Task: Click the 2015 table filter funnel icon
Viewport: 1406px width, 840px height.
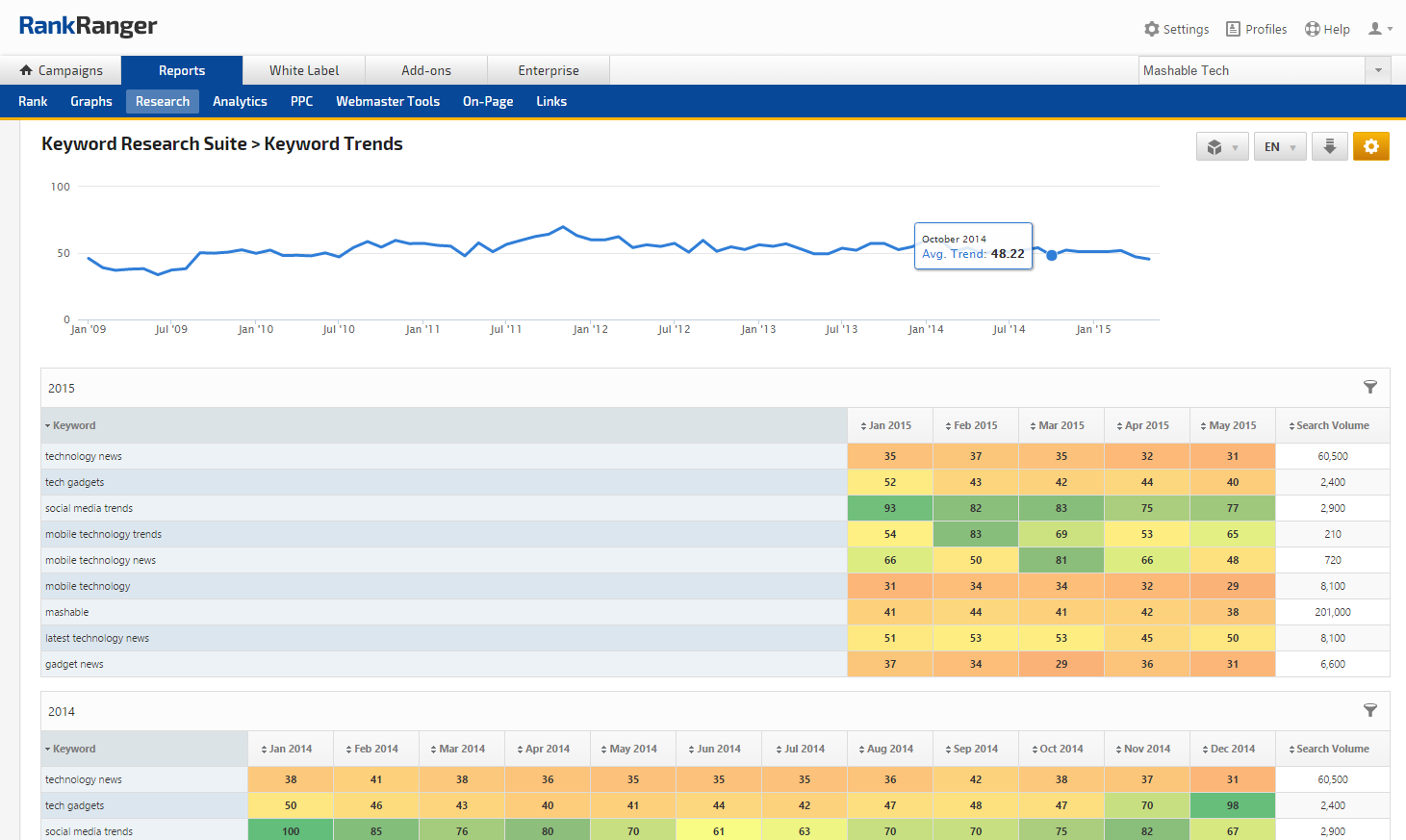Action: click(1369, 387)
